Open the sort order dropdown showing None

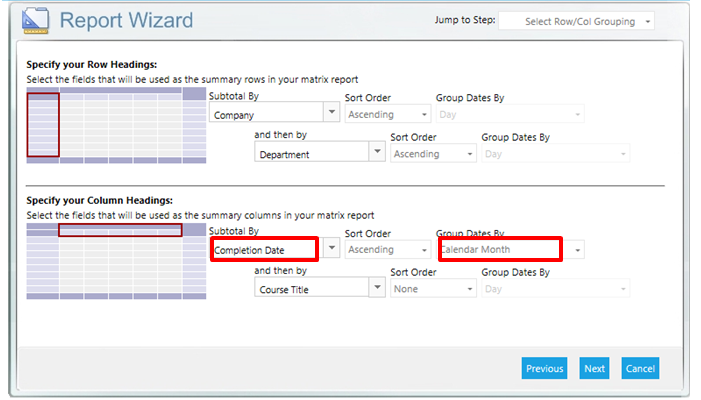click(x=432, y=289)
